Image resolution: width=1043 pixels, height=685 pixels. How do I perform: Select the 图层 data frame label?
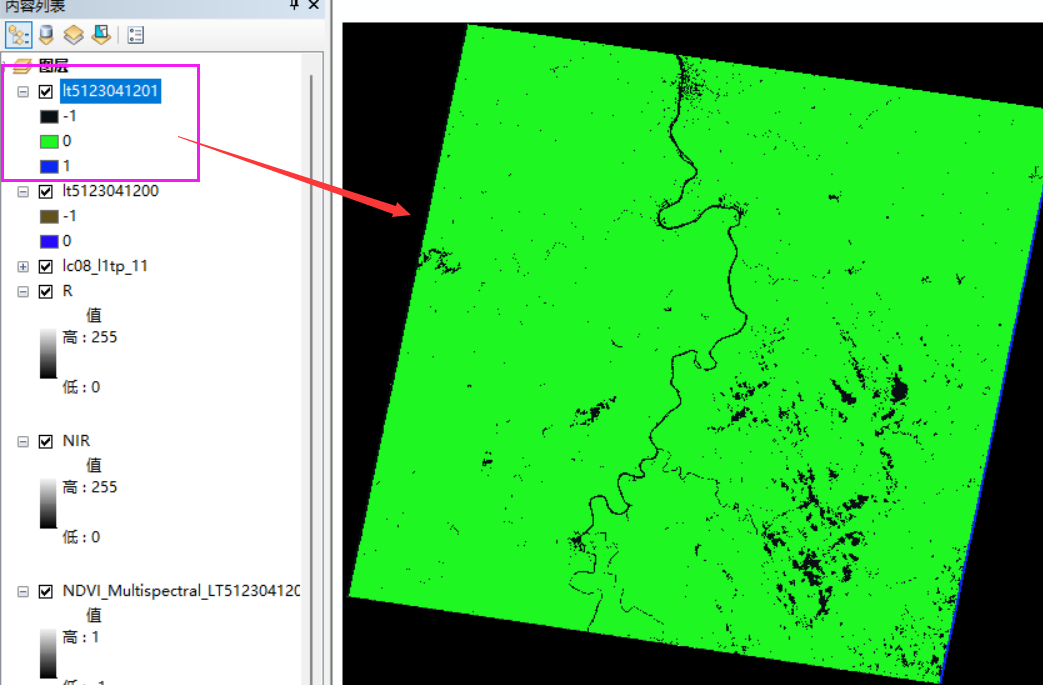55,65
